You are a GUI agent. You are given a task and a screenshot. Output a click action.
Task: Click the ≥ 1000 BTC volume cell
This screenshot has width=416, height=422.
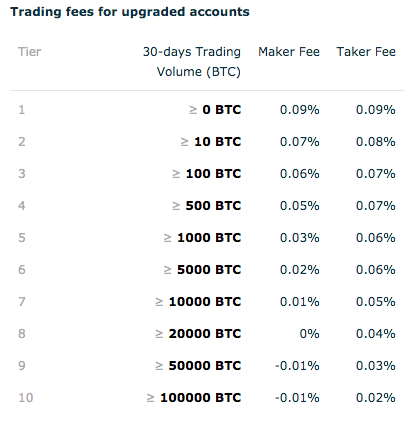[202, 238]
